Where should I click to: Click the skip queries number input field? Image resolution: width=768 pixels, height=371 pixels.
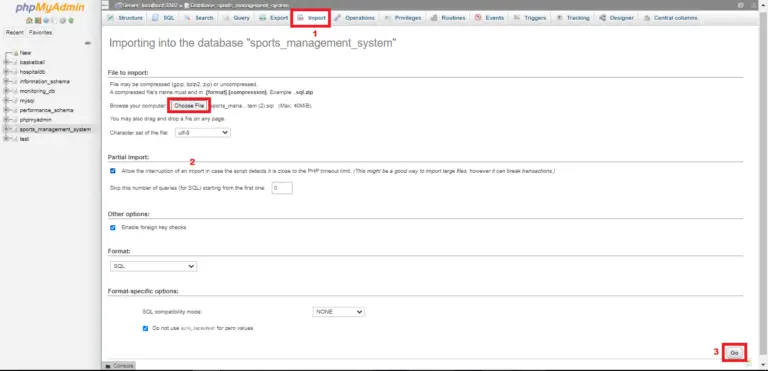pyautogui.click(x=282, y=188)
